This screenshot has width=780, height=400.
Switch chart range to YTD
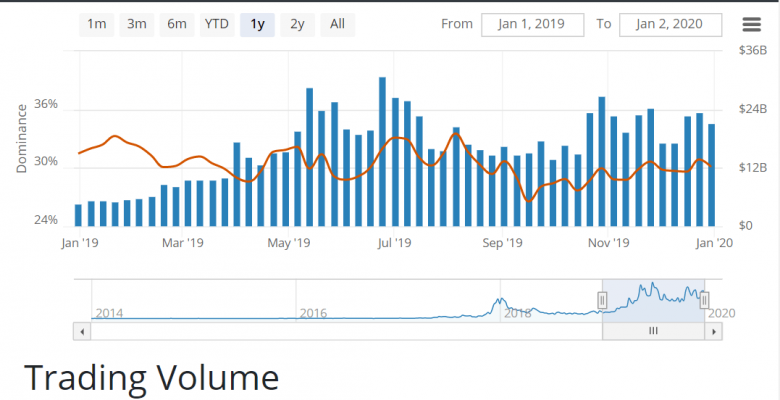[x=217, y=24]
